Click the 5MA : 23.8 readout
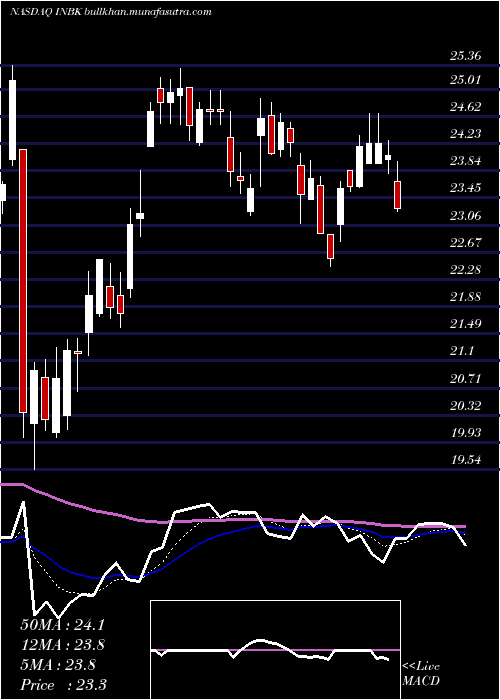 (x=58, y=665)
